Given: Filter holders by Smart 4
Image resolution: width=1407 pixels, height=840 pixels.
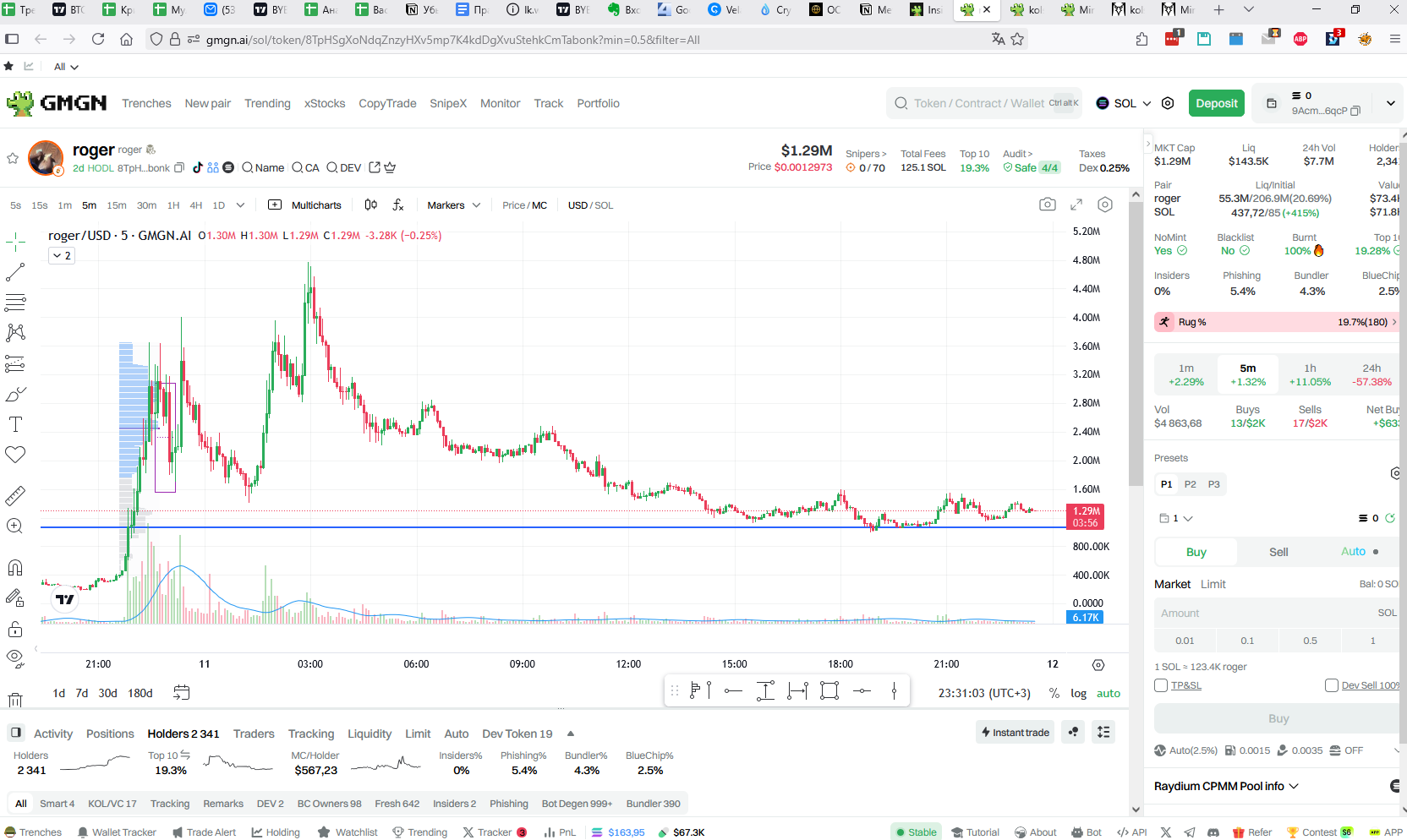Looking at the screenshot, I should point(57,804).
